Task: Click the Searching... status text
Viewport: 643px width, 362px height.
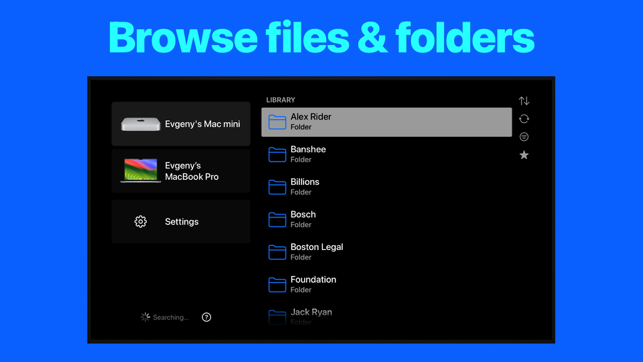Action: coord(170,317)
